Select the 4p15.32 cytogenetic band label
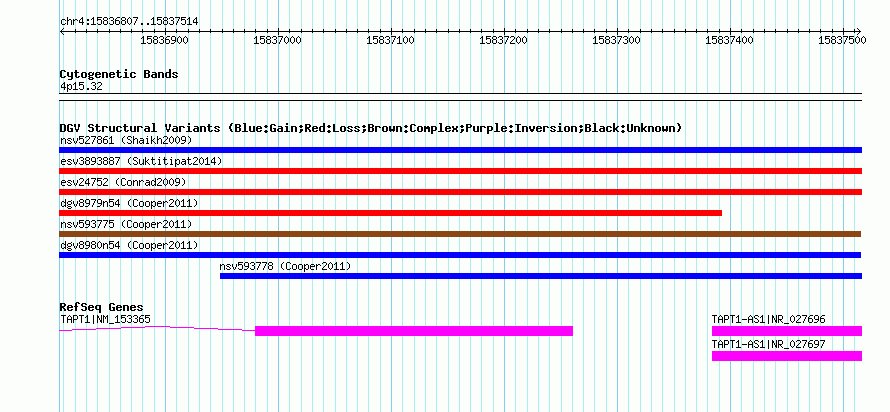This screenshot has width=890, height=412. 81,87
